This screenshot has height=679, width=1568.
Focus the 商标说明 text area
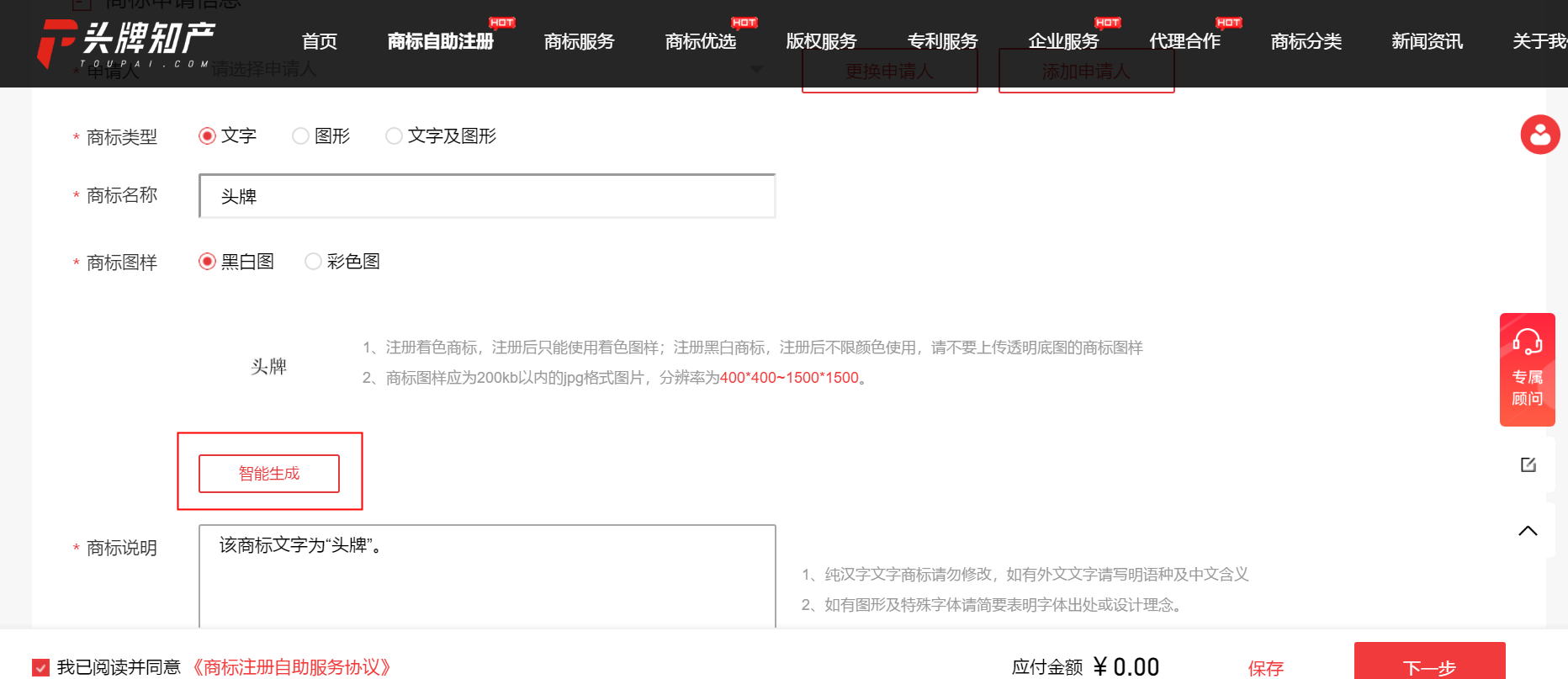pos(487,576)
